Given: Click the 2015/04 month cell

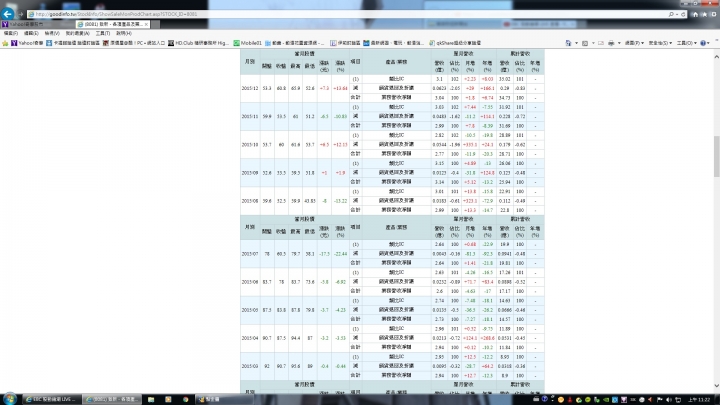Looking at the screenshot, I should pos(249,338).
